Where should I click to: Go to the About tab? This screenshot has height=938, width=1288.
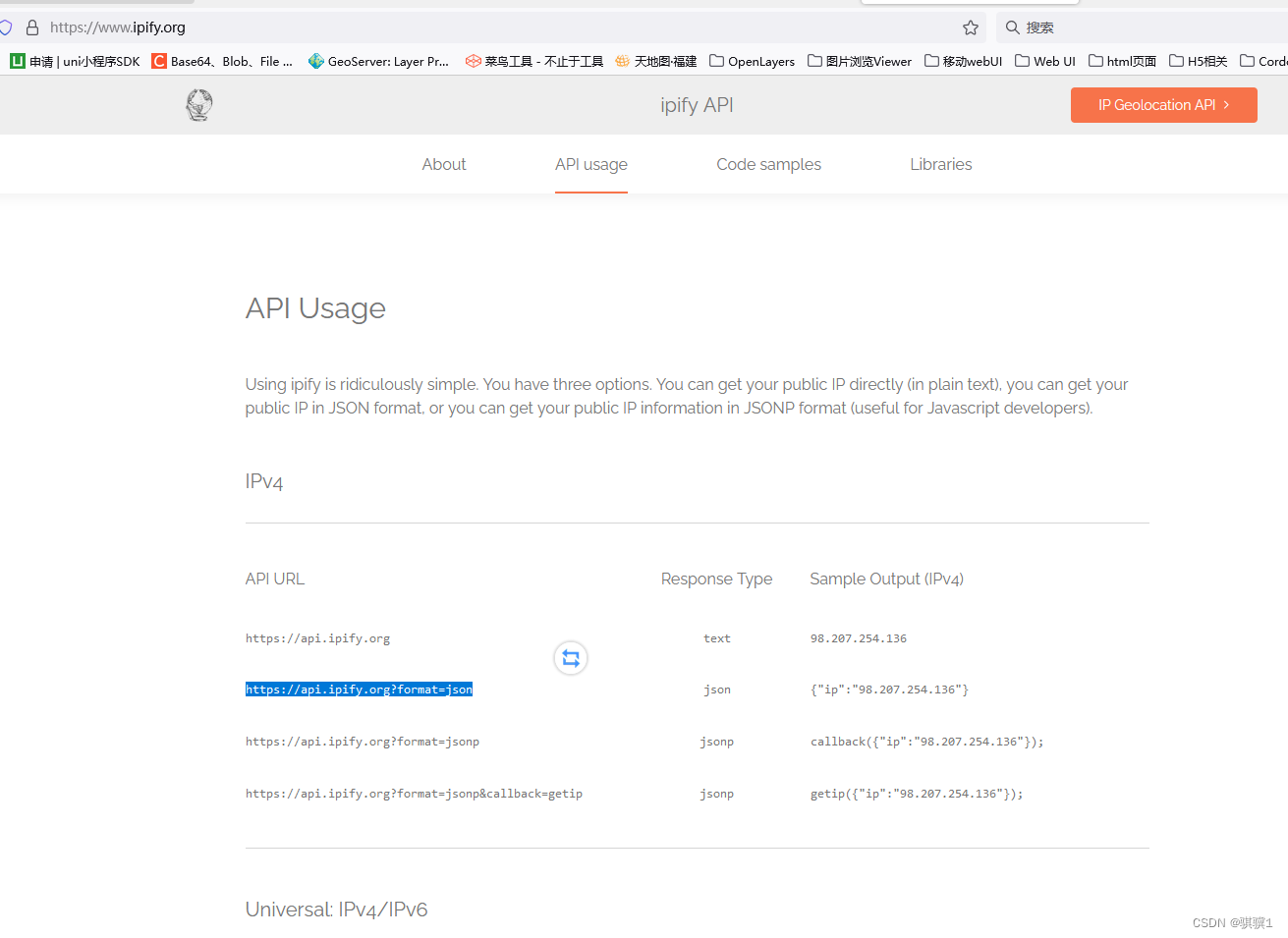[x=444, y=164]
